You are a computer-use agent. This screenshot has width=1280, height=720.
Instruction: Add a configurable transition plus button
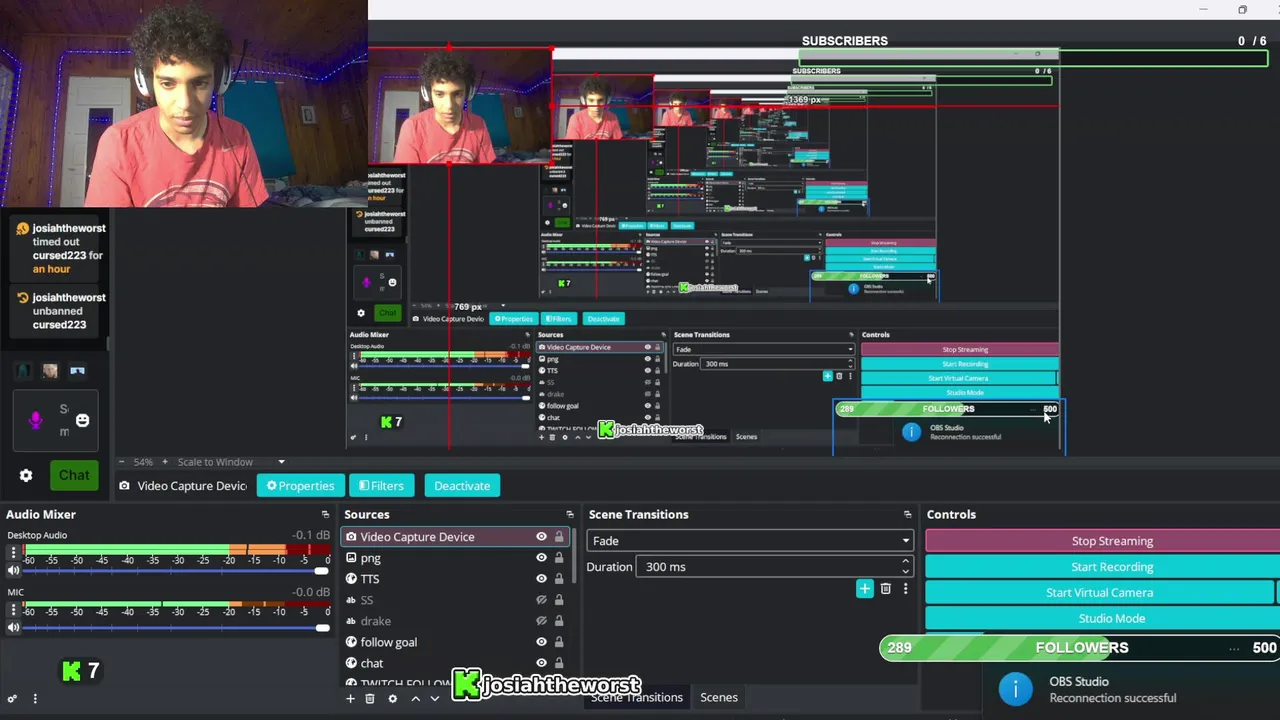click(x=865, y=589)
